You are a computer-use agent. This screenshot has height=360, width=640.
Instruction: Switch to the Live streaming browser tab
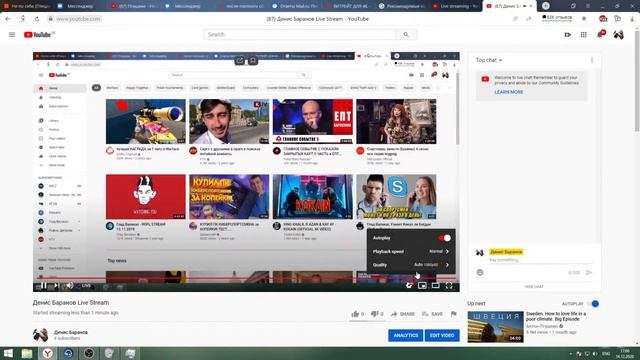click(x=456, y=6)
